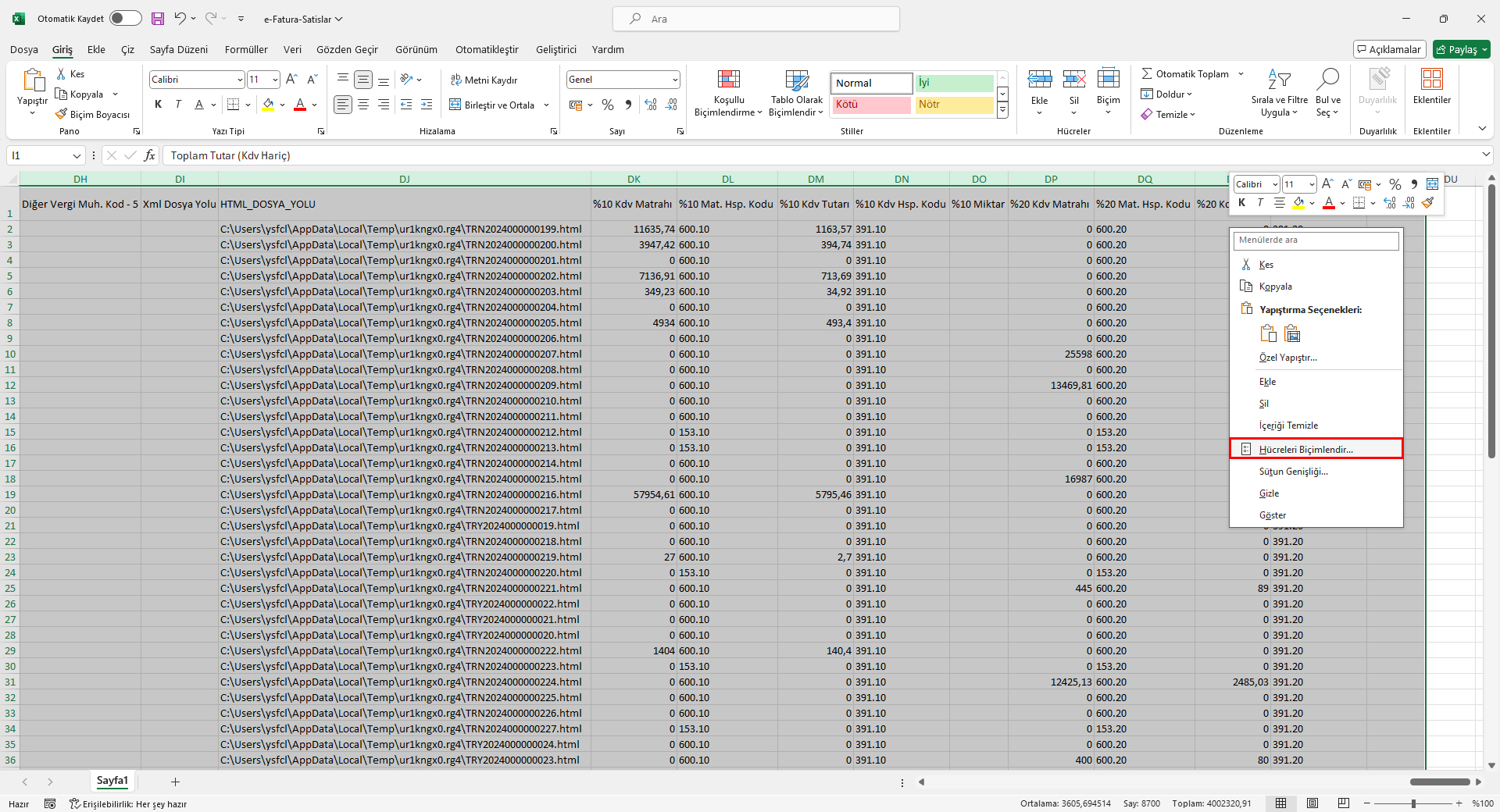Click the Ara search box

click(756, 19)
